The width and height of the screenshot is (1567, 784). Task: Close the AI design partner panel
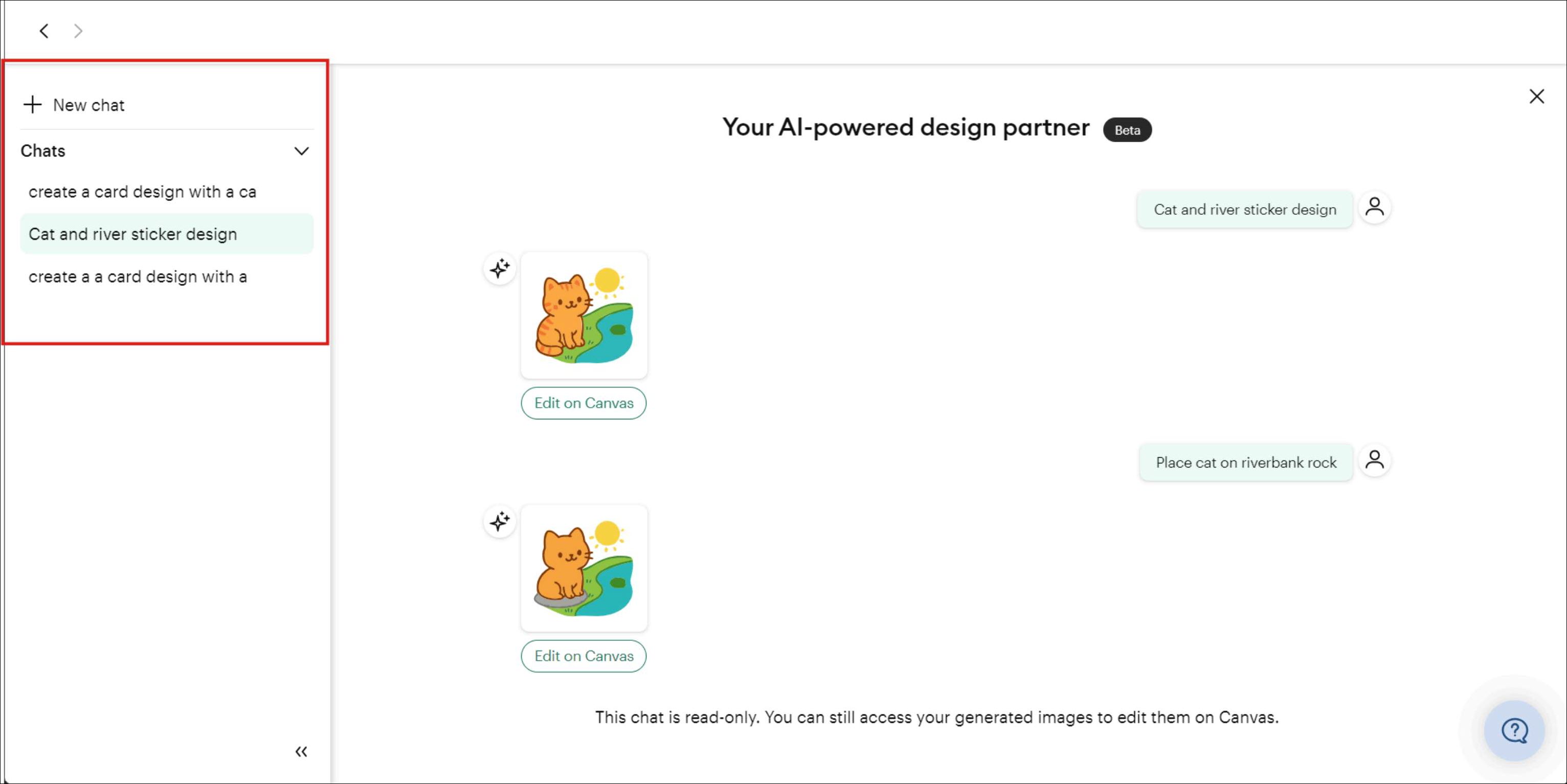click(x=1537, y=96)
